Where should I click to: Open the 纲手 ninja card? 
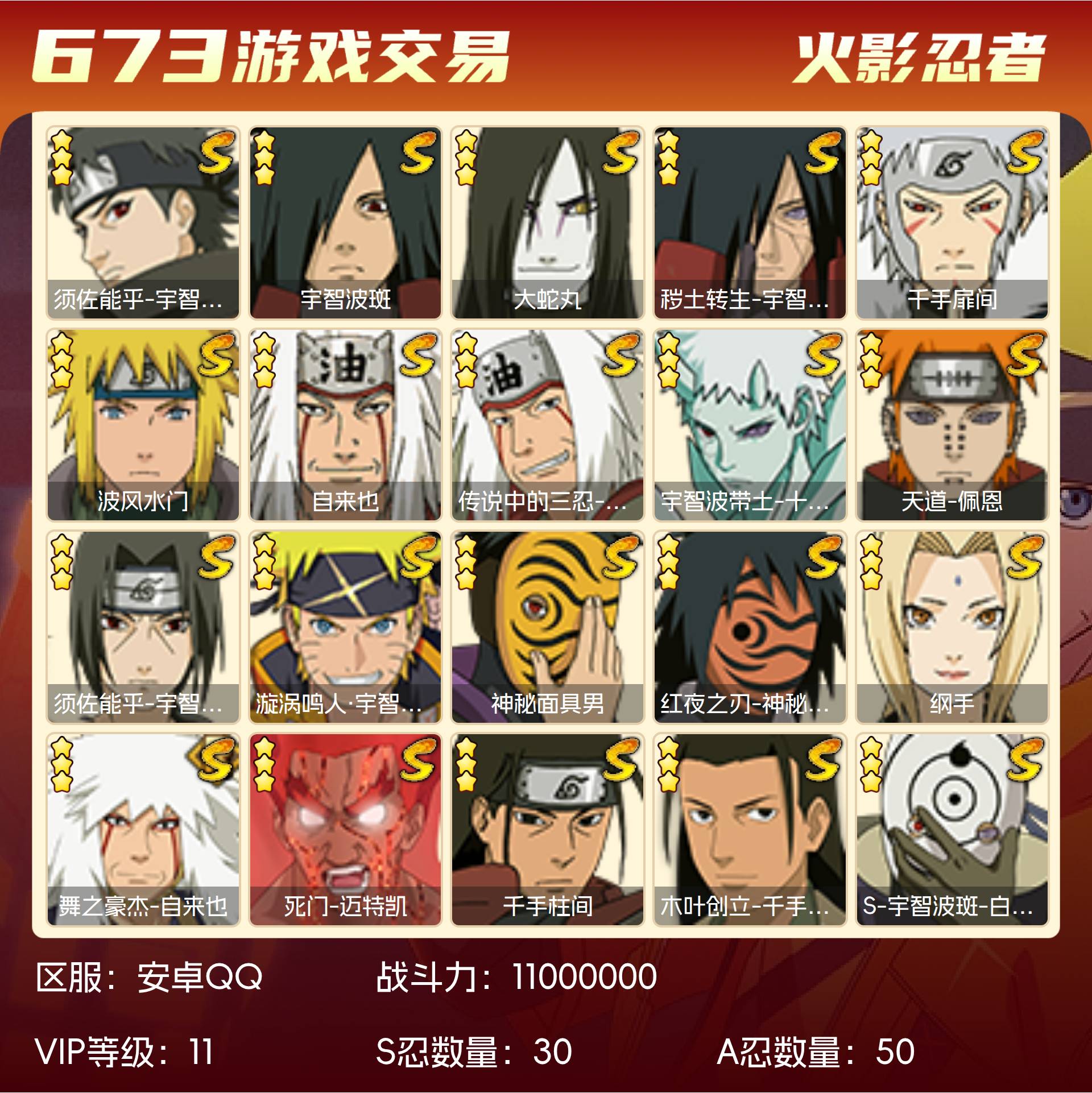(952, 627)
